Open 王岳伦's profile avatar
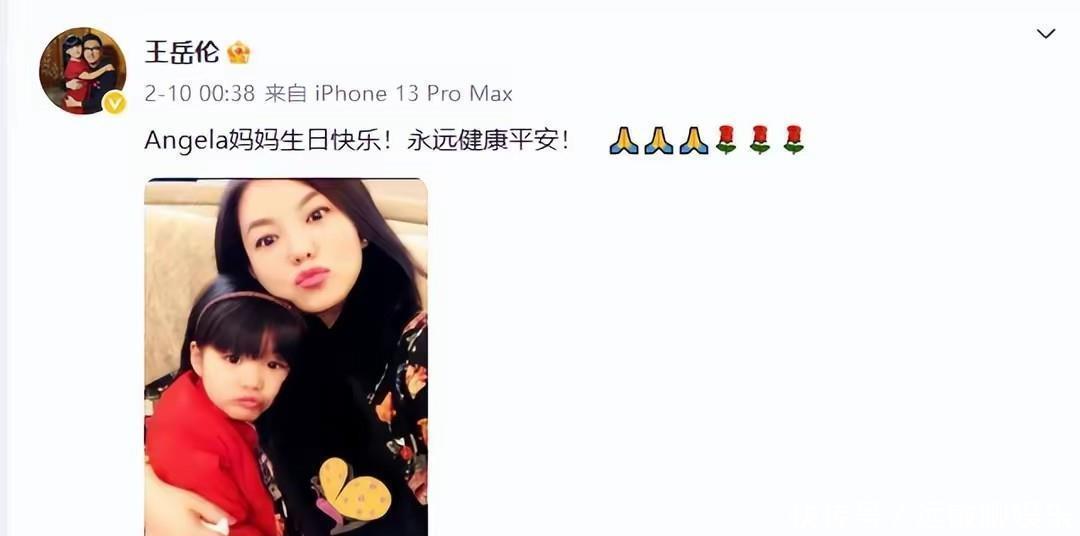Screen dimensions: 1080x536 tap(83, 70)
